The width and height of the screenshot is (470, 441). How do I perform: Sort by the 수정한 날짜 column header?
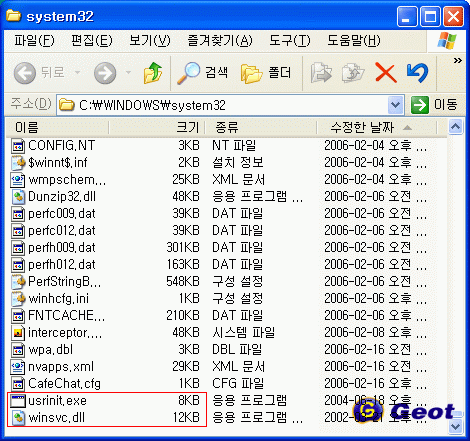pos(376,127)
